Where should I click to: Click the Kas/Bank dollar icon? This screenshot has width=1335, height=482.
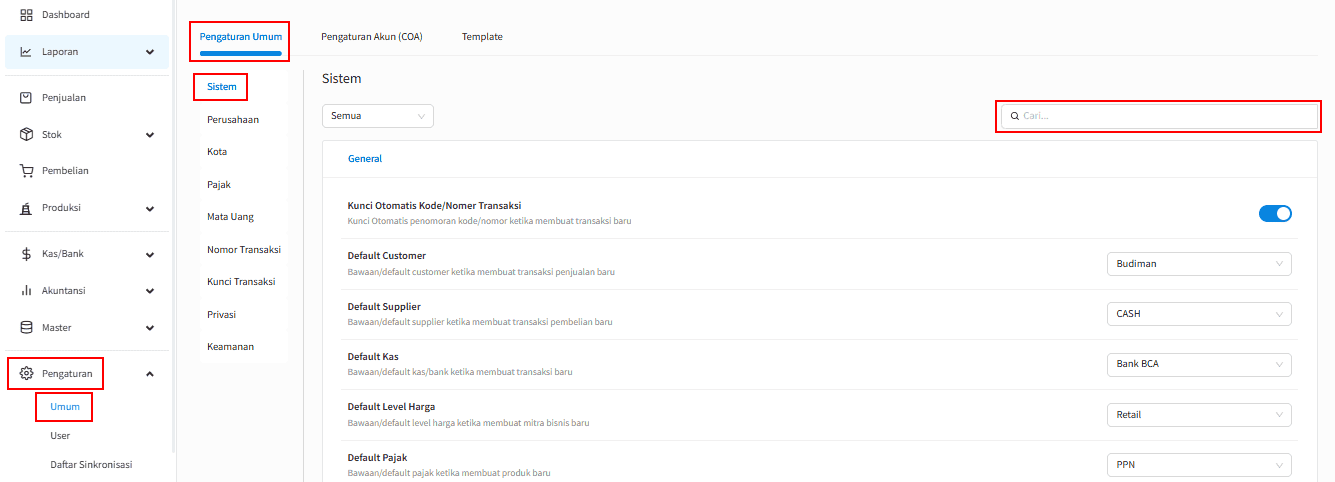tap(27, 254)
